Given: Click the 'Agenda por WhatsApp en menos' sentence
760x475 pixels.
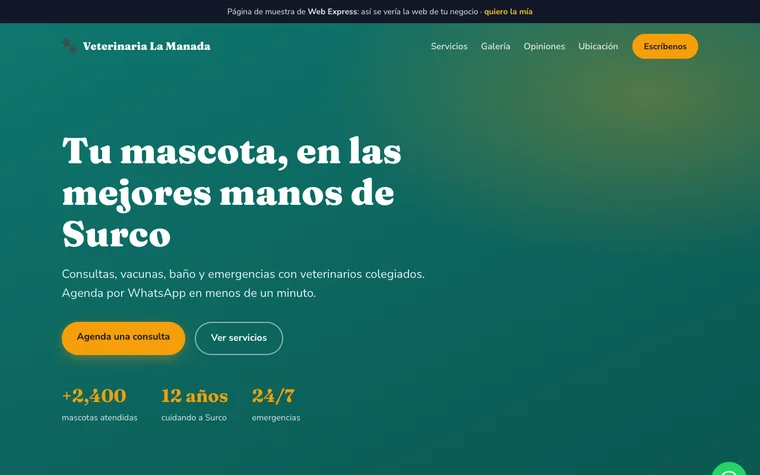Looking at the screenshot, I should [x=189, y=293].
